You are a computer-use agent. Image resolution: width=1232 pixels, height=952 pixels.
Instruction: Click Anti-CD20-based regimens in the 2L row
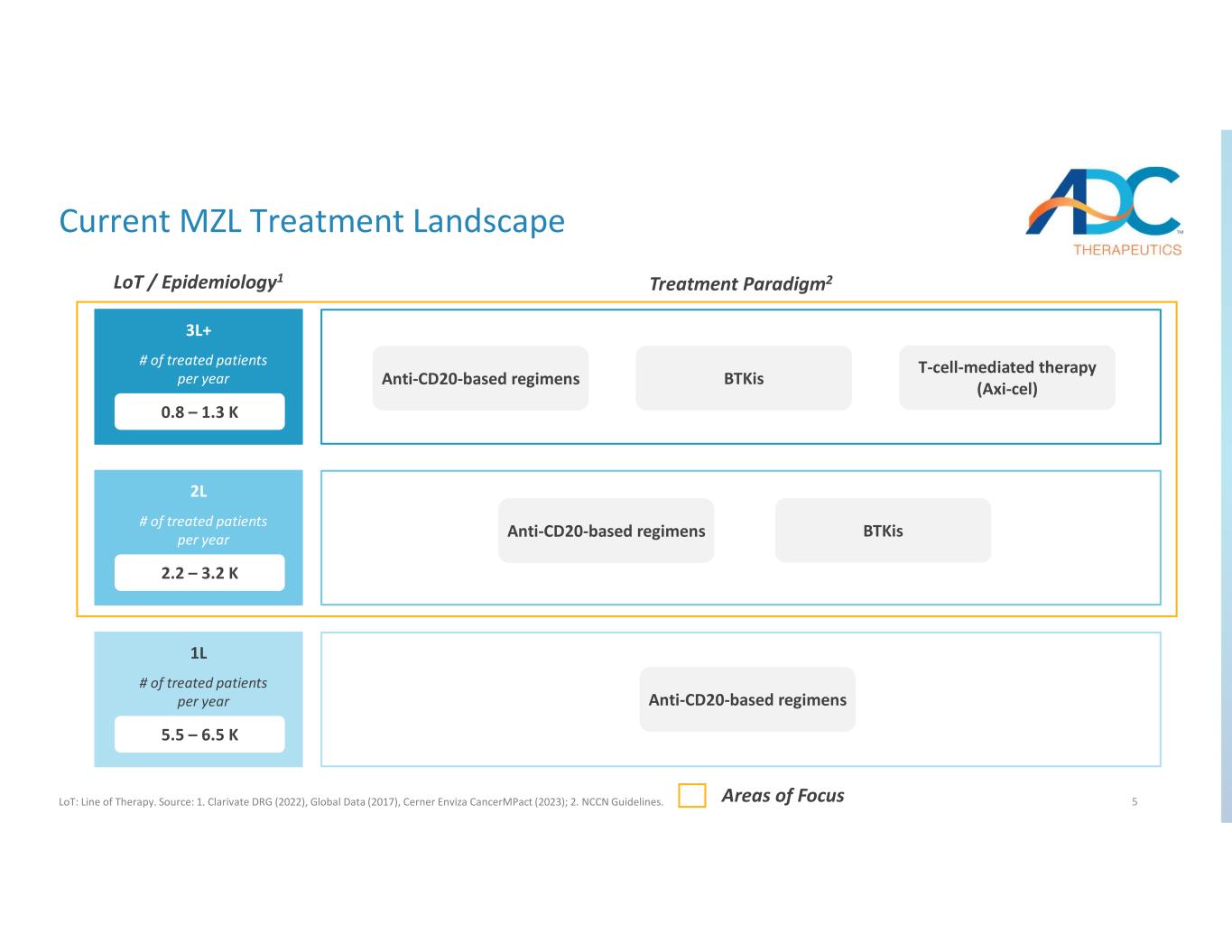click(606, 531)
